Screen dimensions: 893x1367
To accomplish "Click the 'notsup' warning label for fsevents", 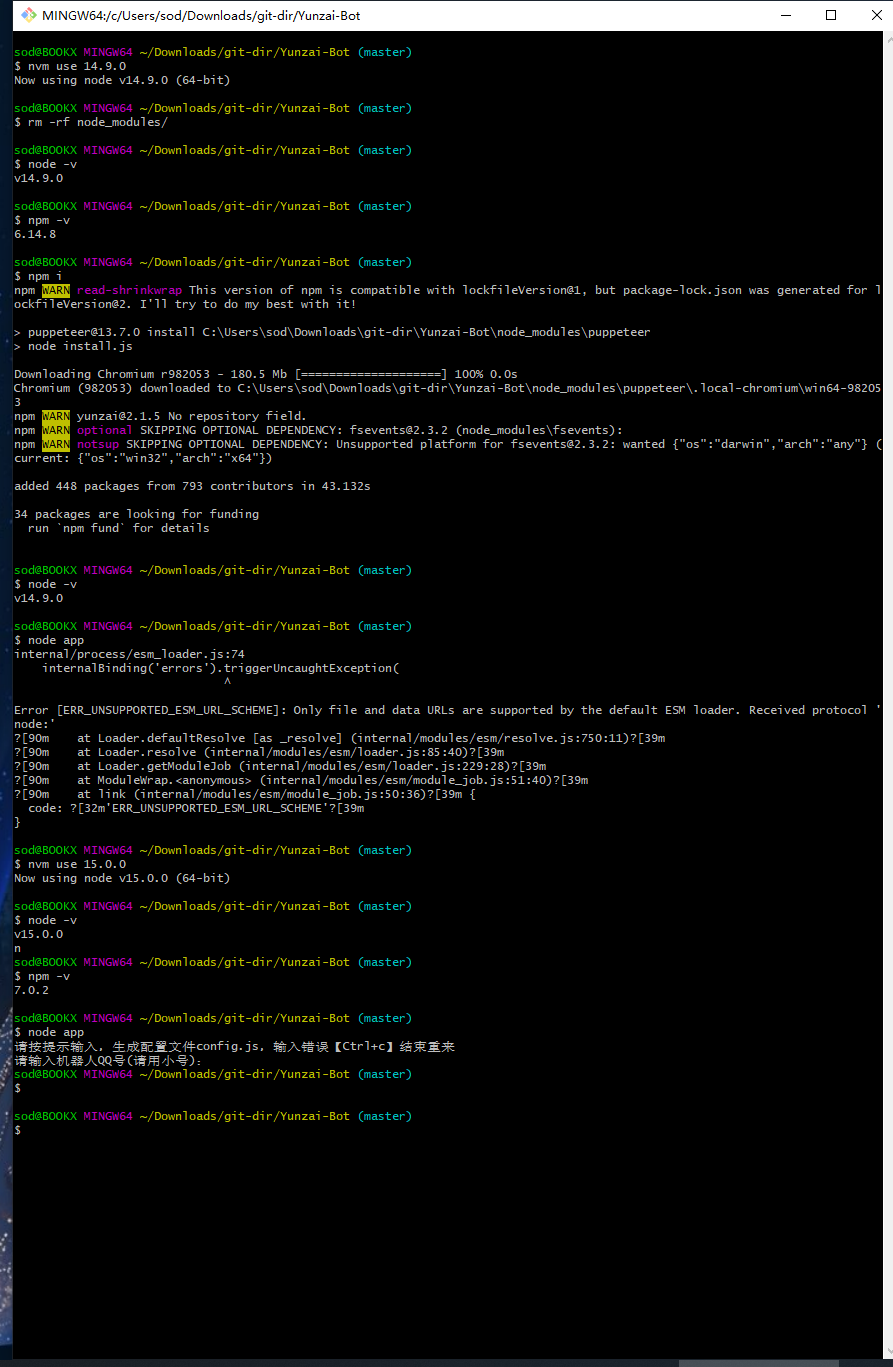I will [x=98, y=443].
